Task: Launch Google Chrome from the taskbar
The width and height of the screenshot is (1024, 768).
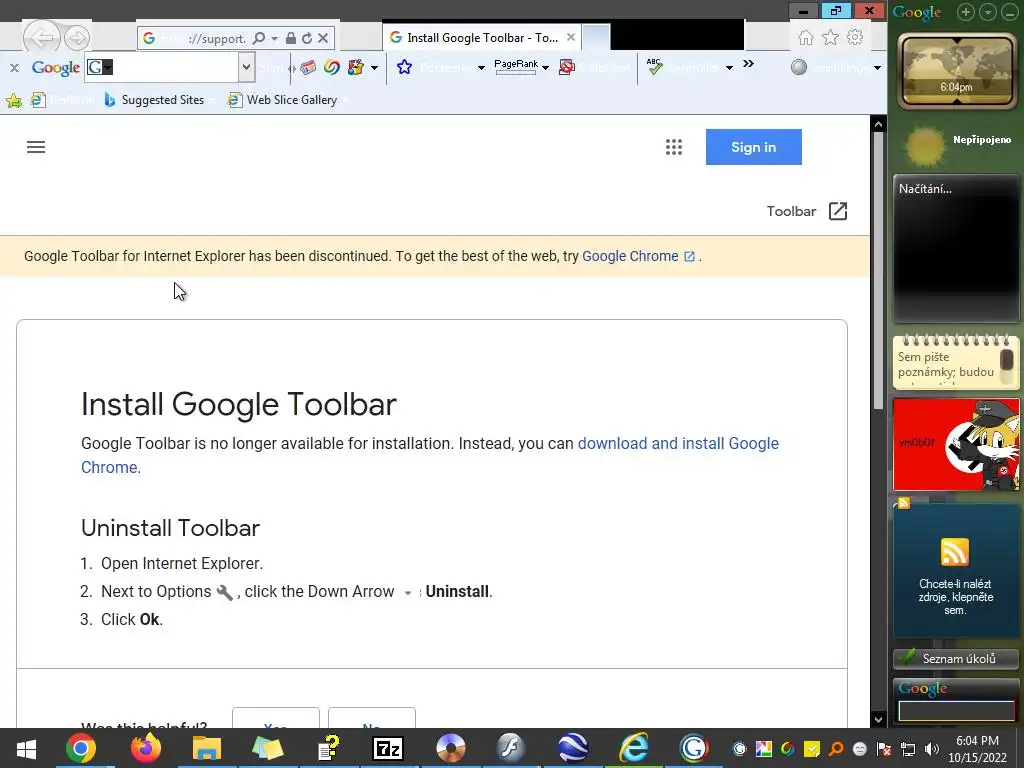Action: [x=80, y=748]
